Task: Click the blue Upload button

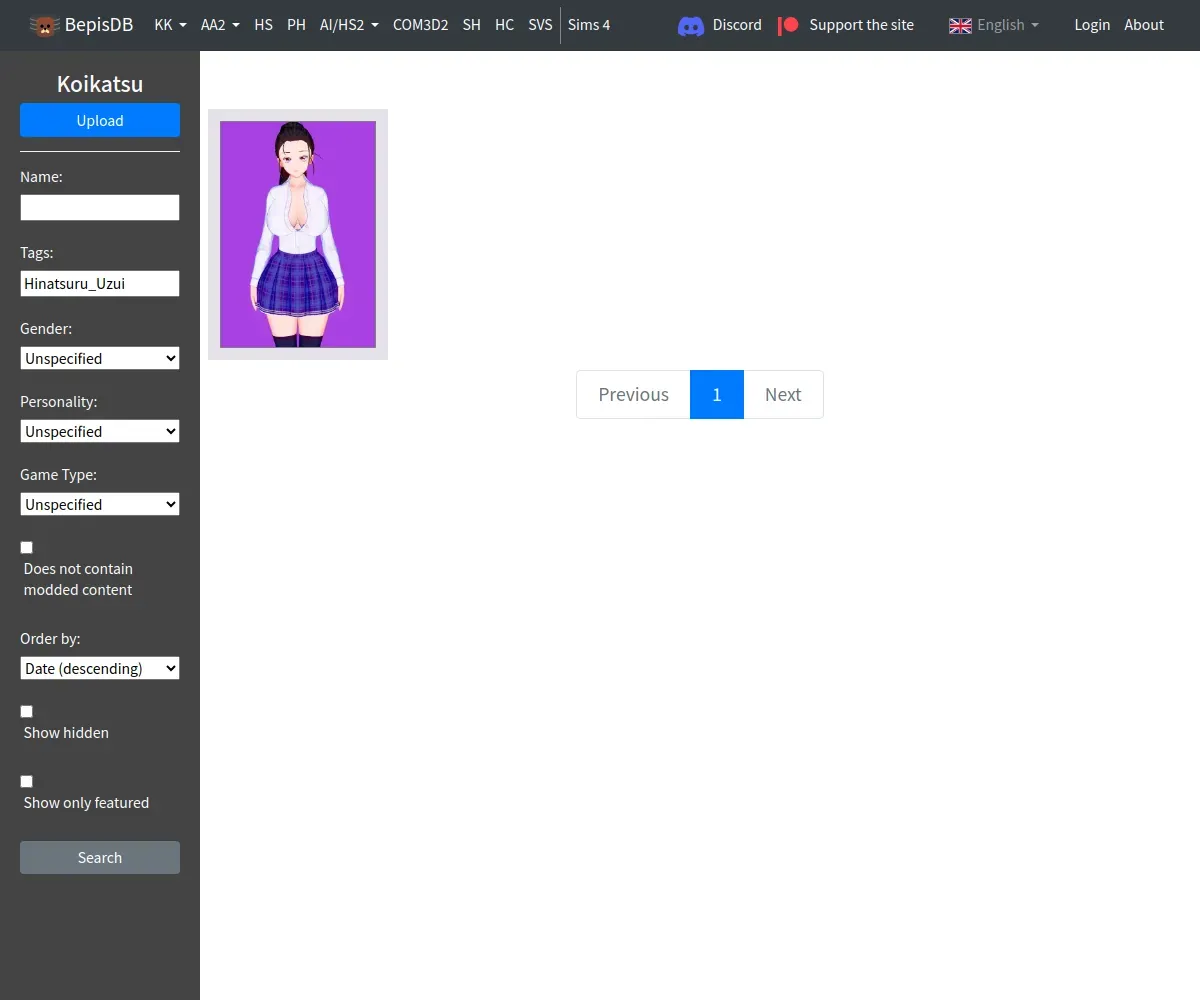Action: coord(100,120)
